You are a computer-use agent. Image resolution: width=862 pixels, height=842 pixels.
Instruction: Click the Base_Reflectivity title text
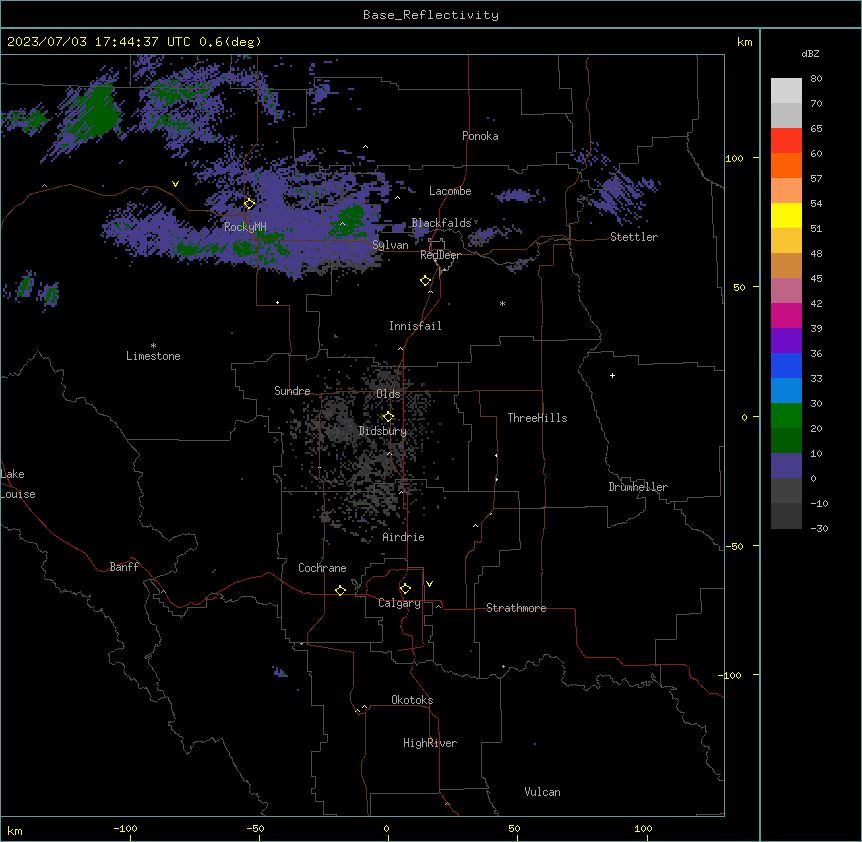[x=430, y=15]
